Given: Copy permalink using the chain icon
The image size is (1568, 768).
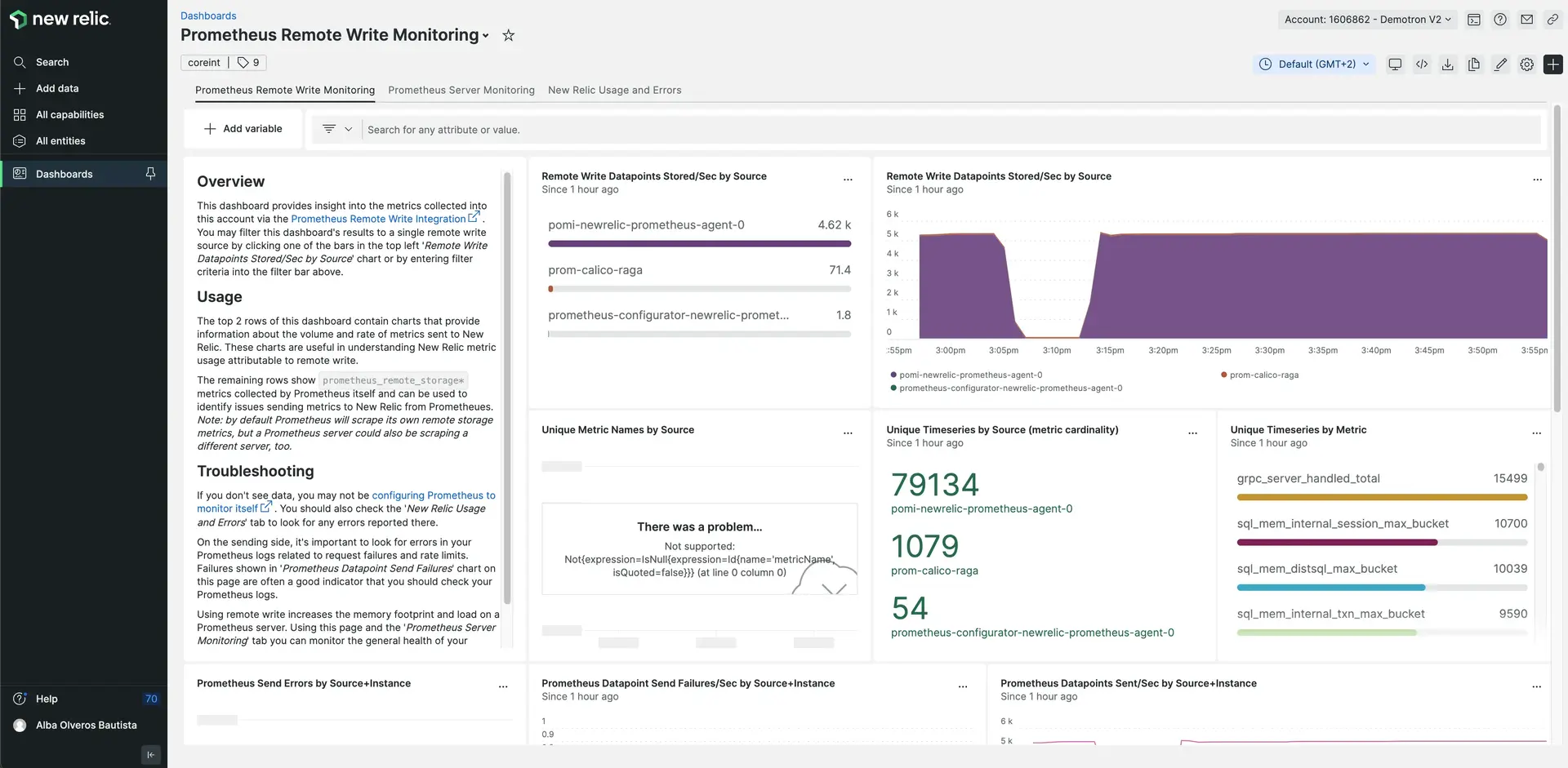Looking at the screenshot, I should (x=1552, y=20).
